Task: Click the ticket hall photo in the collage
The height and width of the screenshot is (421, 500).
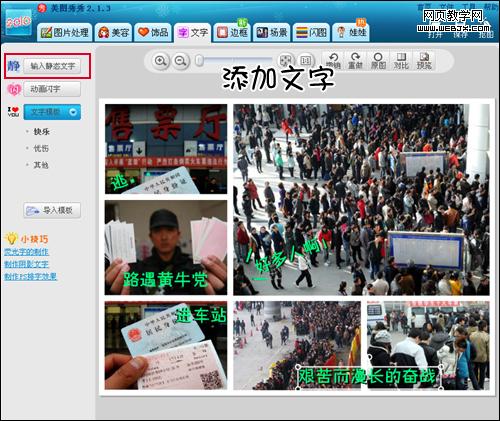Action: click(x=166, y=149)
